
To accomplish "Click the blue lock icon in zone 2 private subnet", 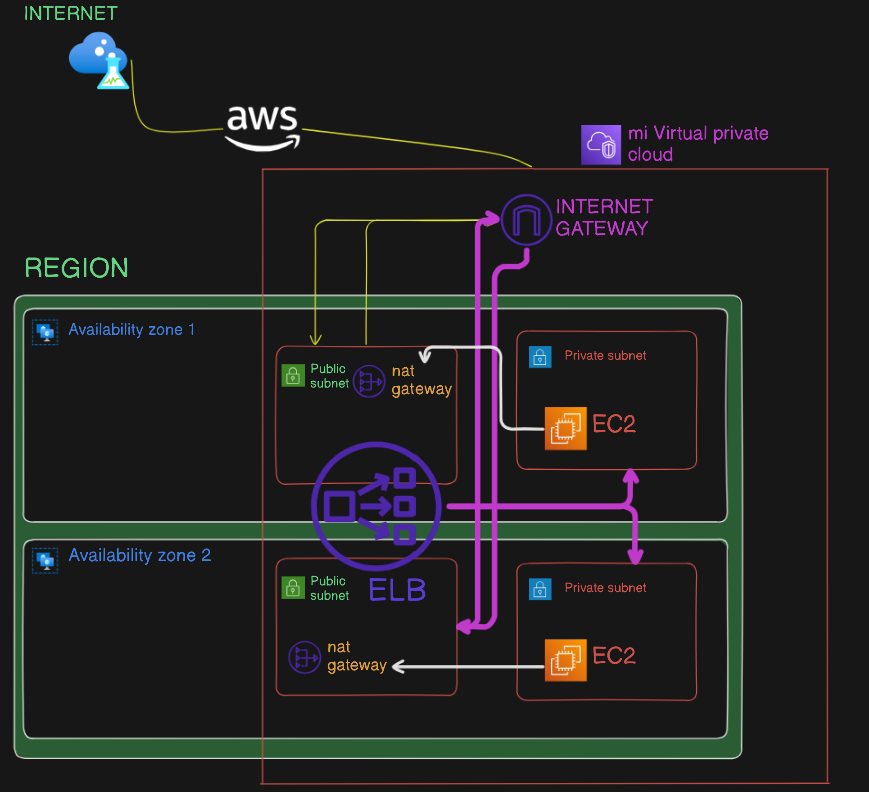I will 540,589.
